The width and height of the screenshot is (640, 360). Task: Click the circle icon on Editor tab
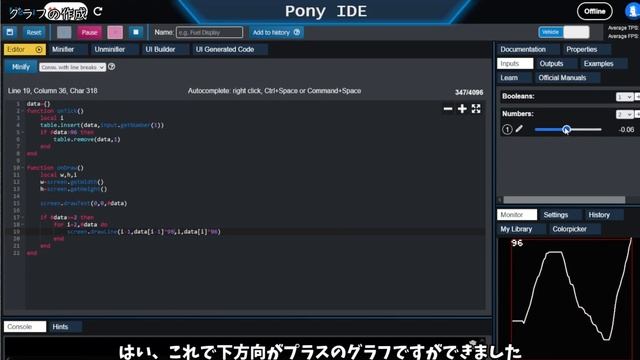[39, 49]
